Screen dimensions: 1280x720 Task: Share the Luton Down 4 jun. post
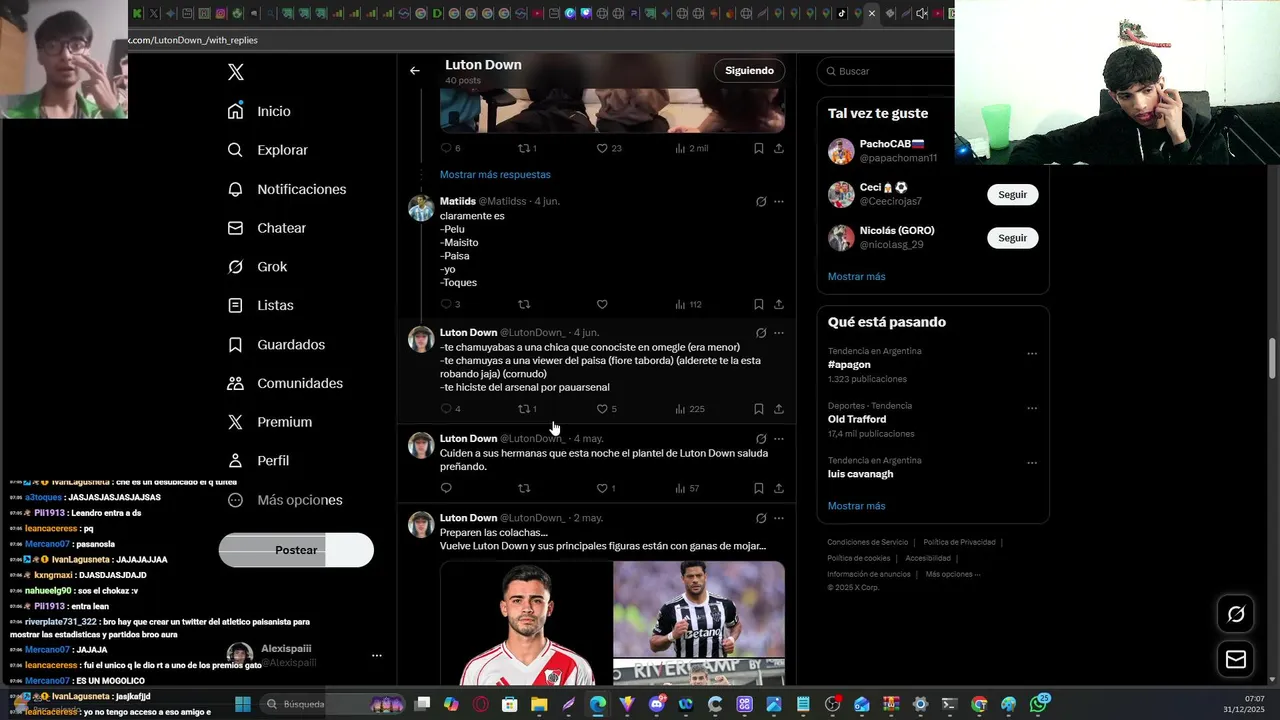[779, 409]
